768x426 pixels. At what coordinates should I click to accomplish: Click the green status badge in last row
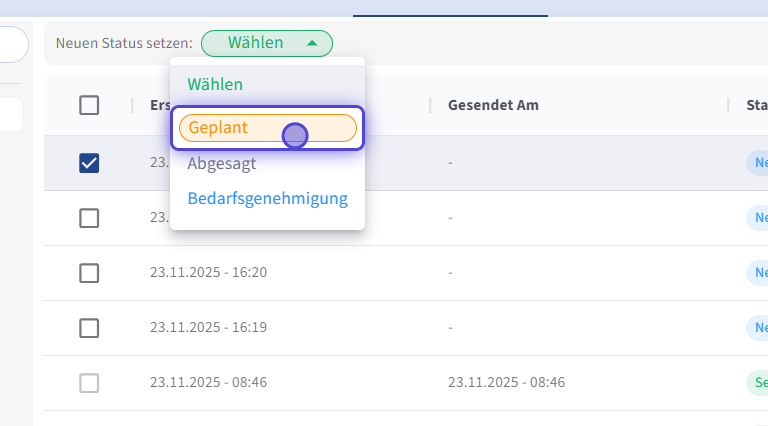point(758,382)
